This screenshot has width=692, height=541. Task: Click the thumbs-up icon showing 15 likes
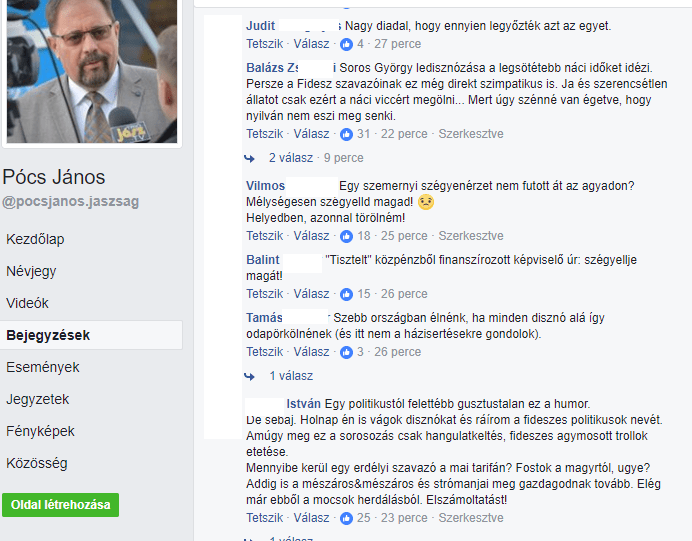click(346, 294)
